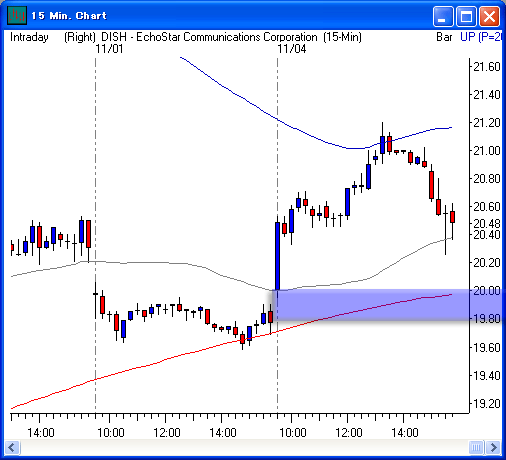Click the left scroll arrow button
Image resolution: width=506 pixels, height=460 pixels.
(13, 447)
